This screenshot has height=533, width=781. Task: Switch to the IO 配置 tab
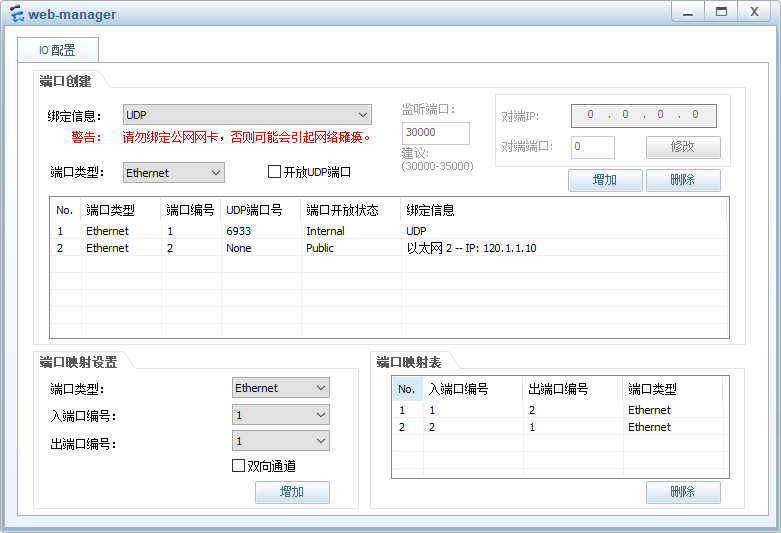pyautogui.click(x=58, y=50)
